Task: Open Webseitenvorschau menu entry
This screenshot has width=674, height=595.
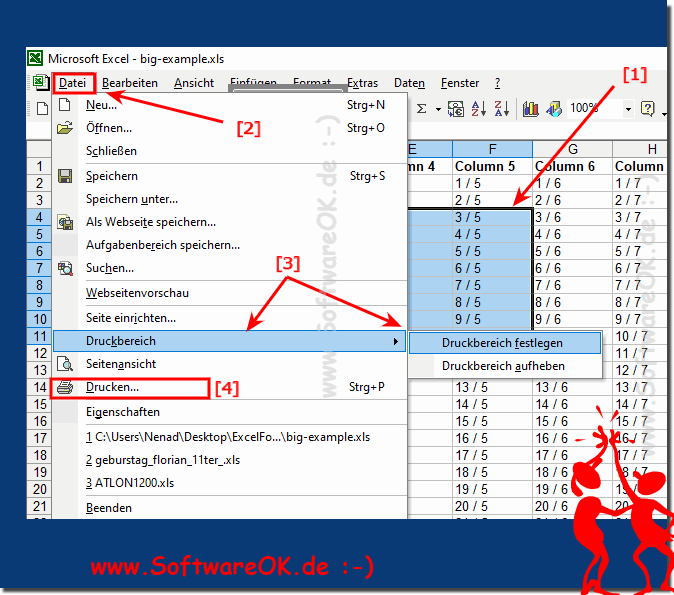Action: (230, 293)
